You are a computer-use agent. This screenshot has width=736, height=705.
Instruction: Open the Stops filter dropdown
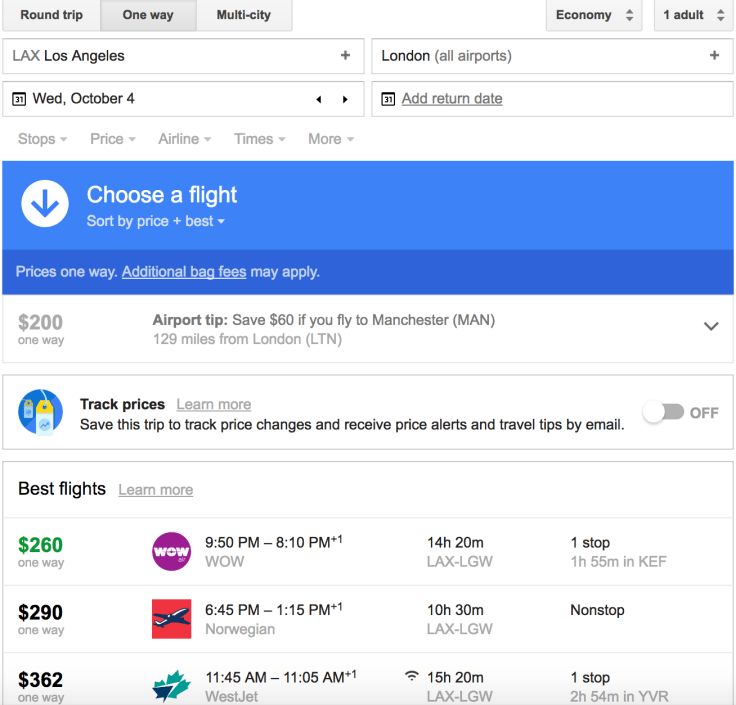click(x=43, y=139)
